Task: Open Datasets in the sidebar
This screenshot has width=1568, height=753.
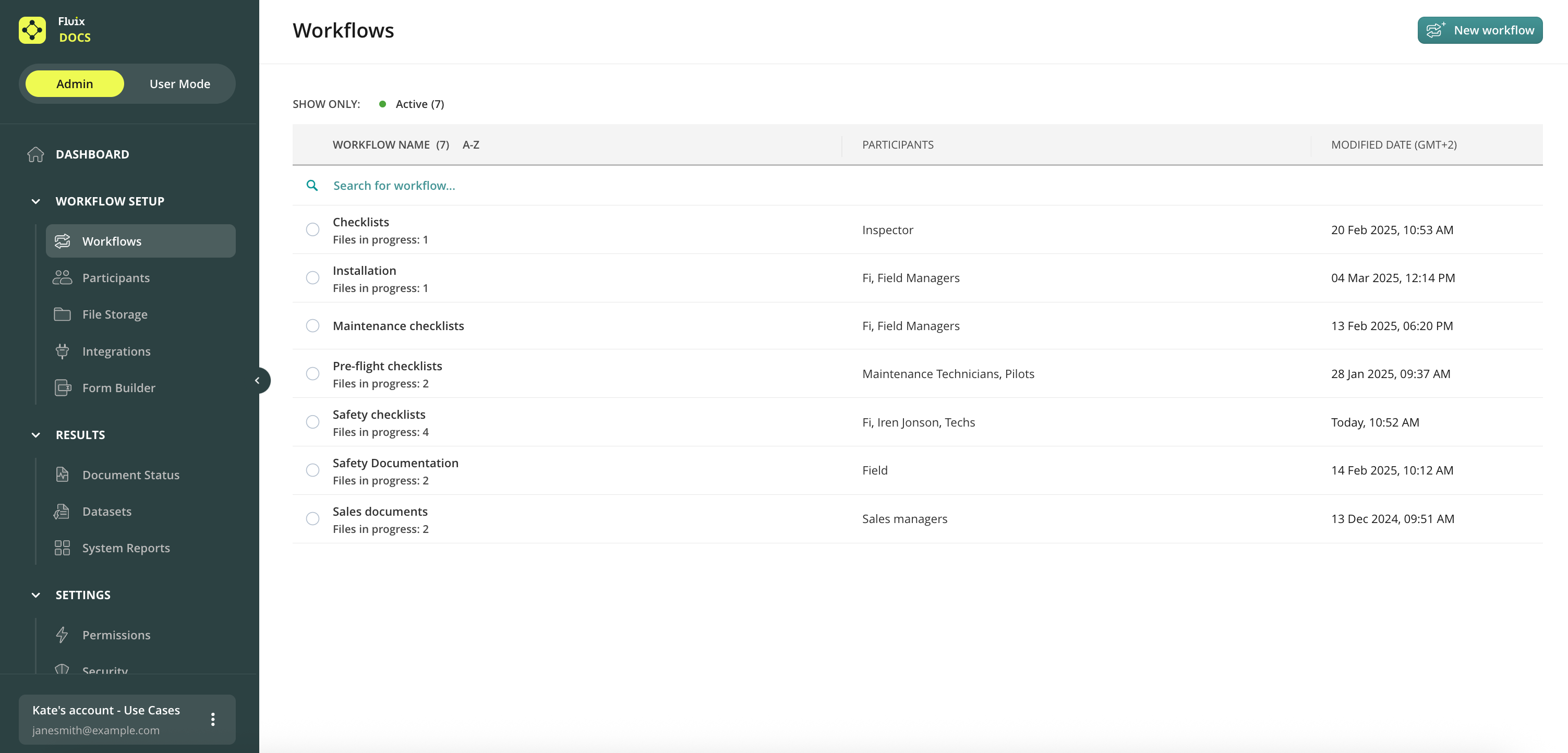Action: coord(106,512)
